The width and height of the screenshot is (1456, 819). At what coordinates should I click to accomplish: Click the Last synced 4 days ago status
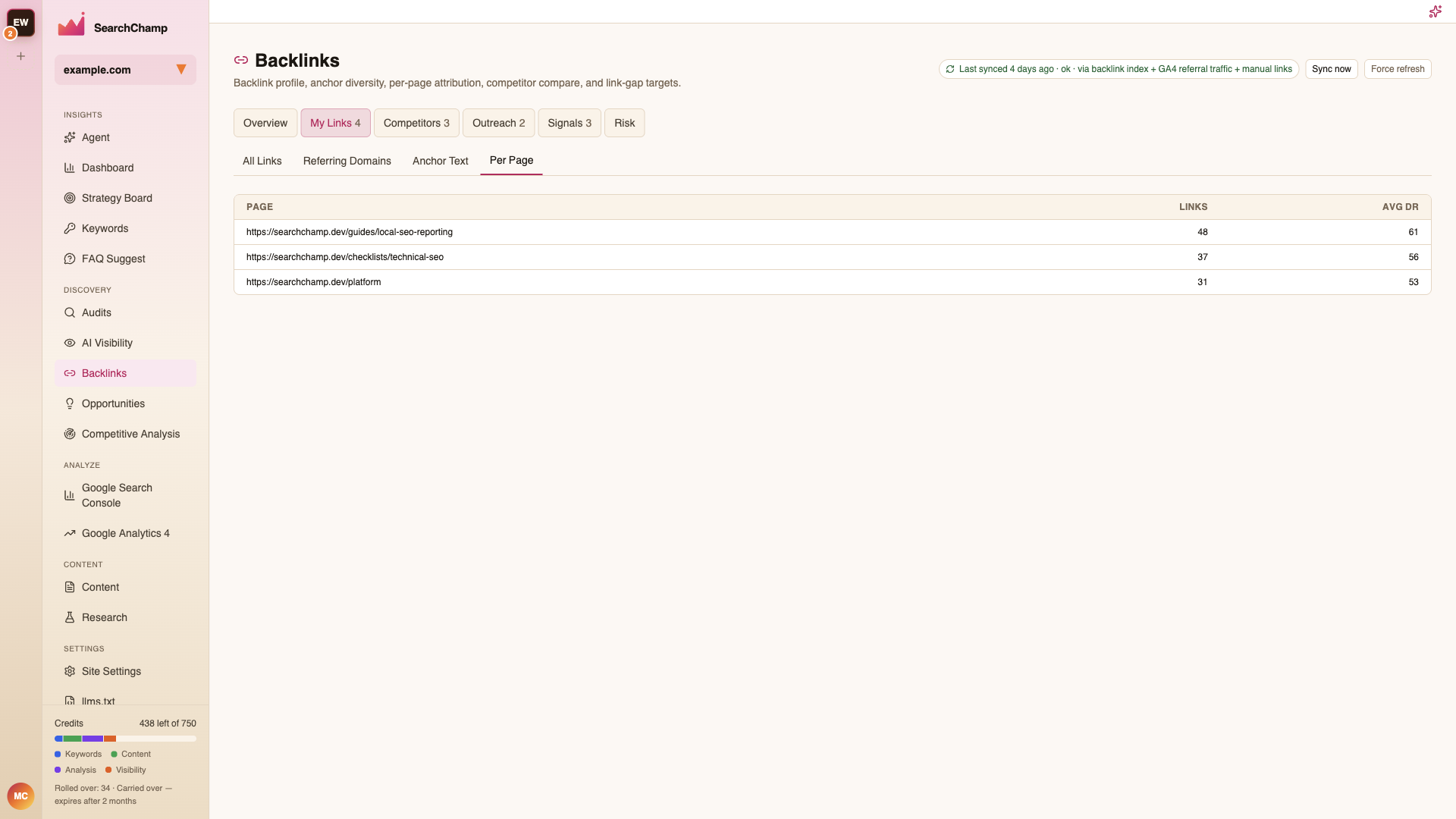1119,69
